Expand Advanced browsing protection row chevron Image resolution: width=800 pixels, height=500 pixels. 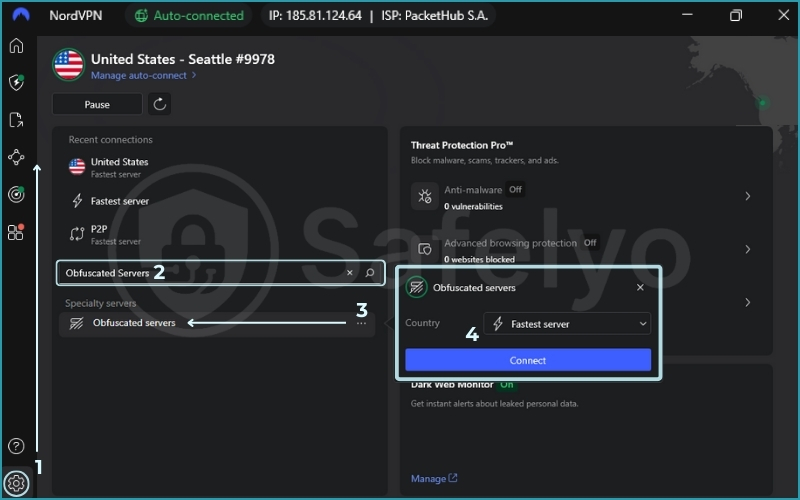[x=747, y=249]
